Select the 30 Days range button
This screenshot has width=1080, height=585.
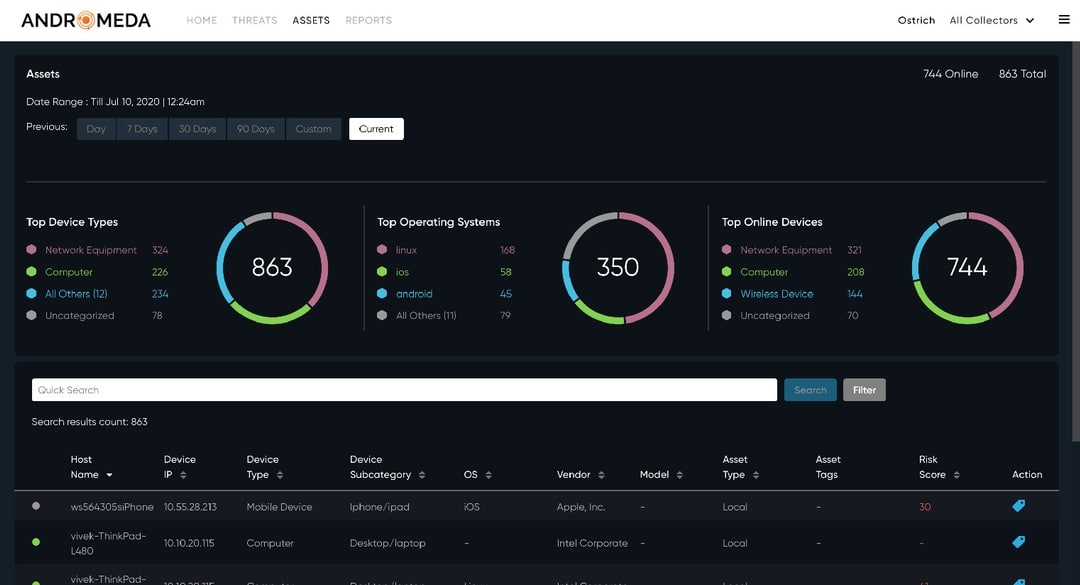point(197,128)
